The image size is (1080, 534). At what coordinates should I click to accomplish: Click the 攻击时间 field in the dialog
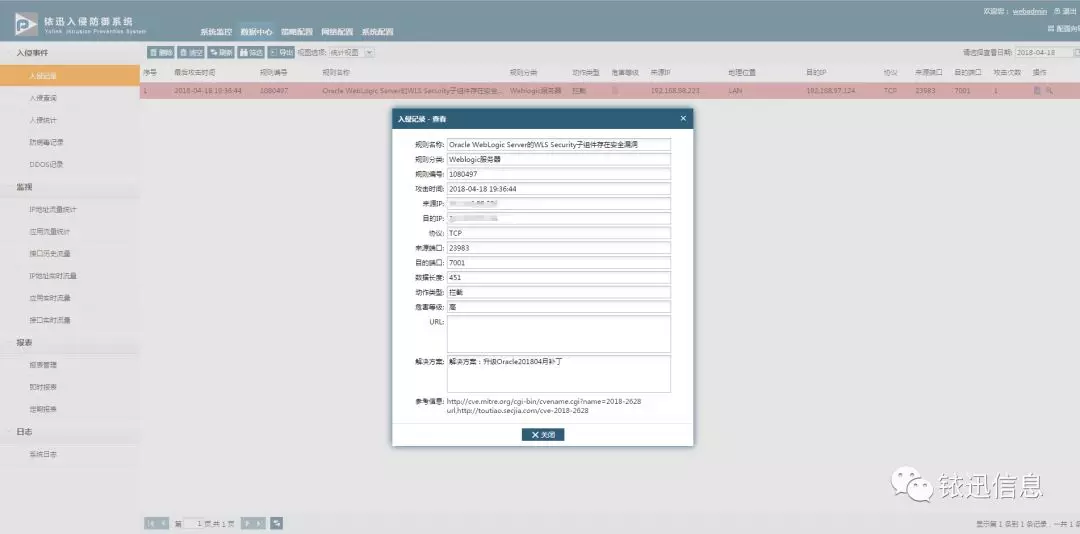559,189
